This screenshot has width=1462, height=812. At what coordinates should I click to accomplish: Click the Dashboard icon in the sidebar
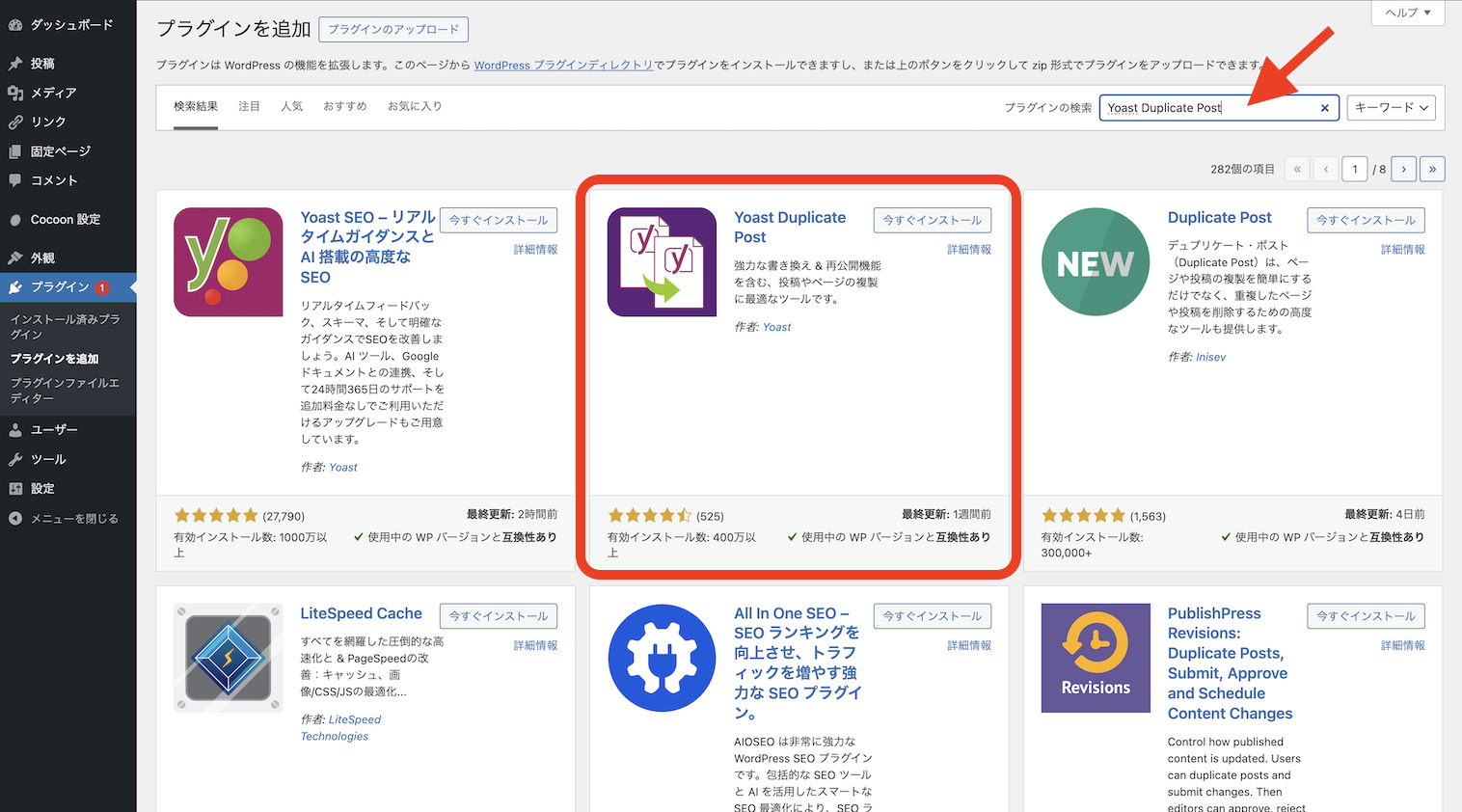coord(15,25)
